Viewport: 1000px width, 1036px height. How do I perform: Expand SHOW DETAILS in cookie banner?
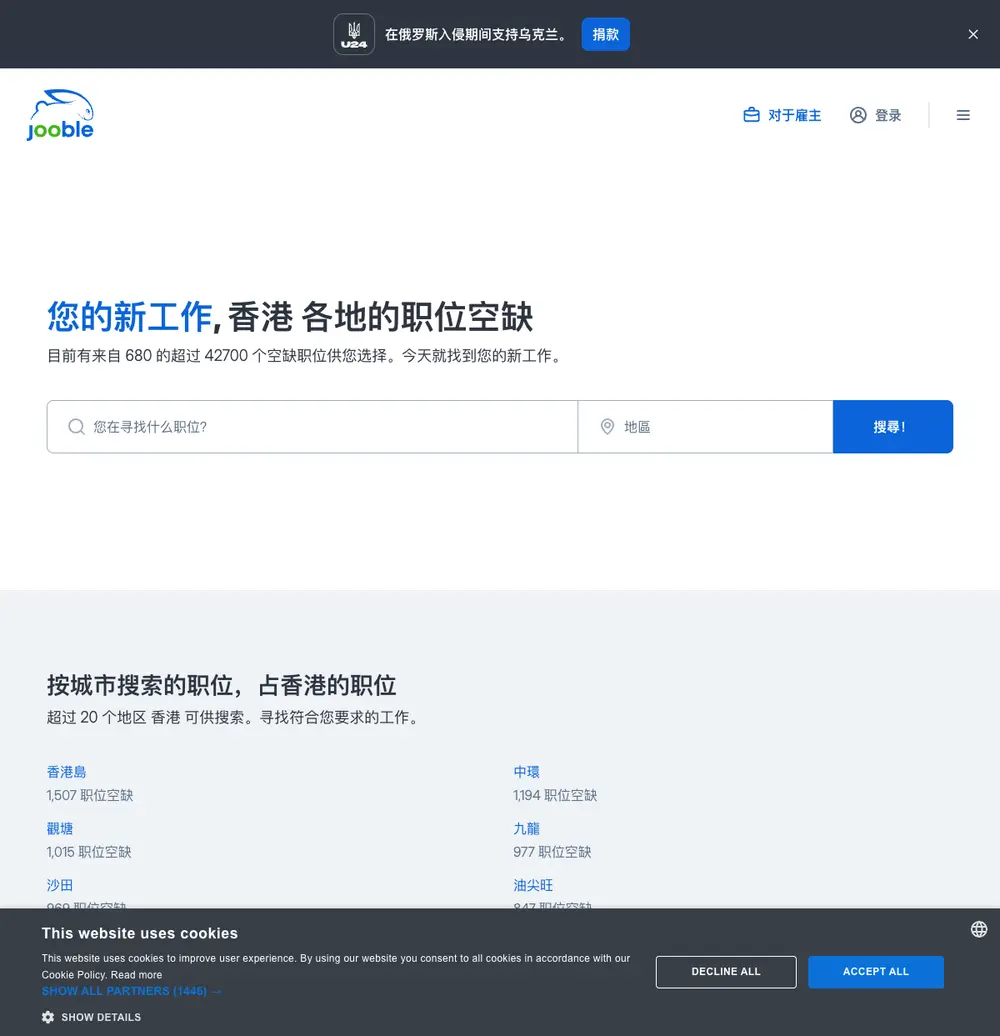click(x=100, y=1018)
